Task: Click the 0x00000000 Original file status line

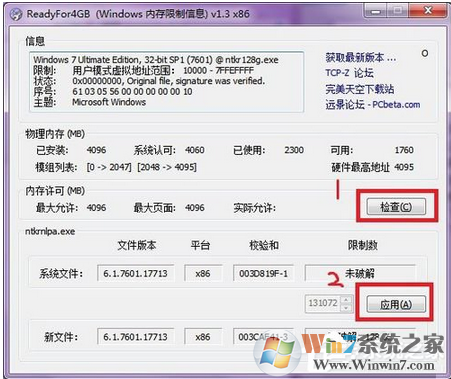Action: (168, 81)
